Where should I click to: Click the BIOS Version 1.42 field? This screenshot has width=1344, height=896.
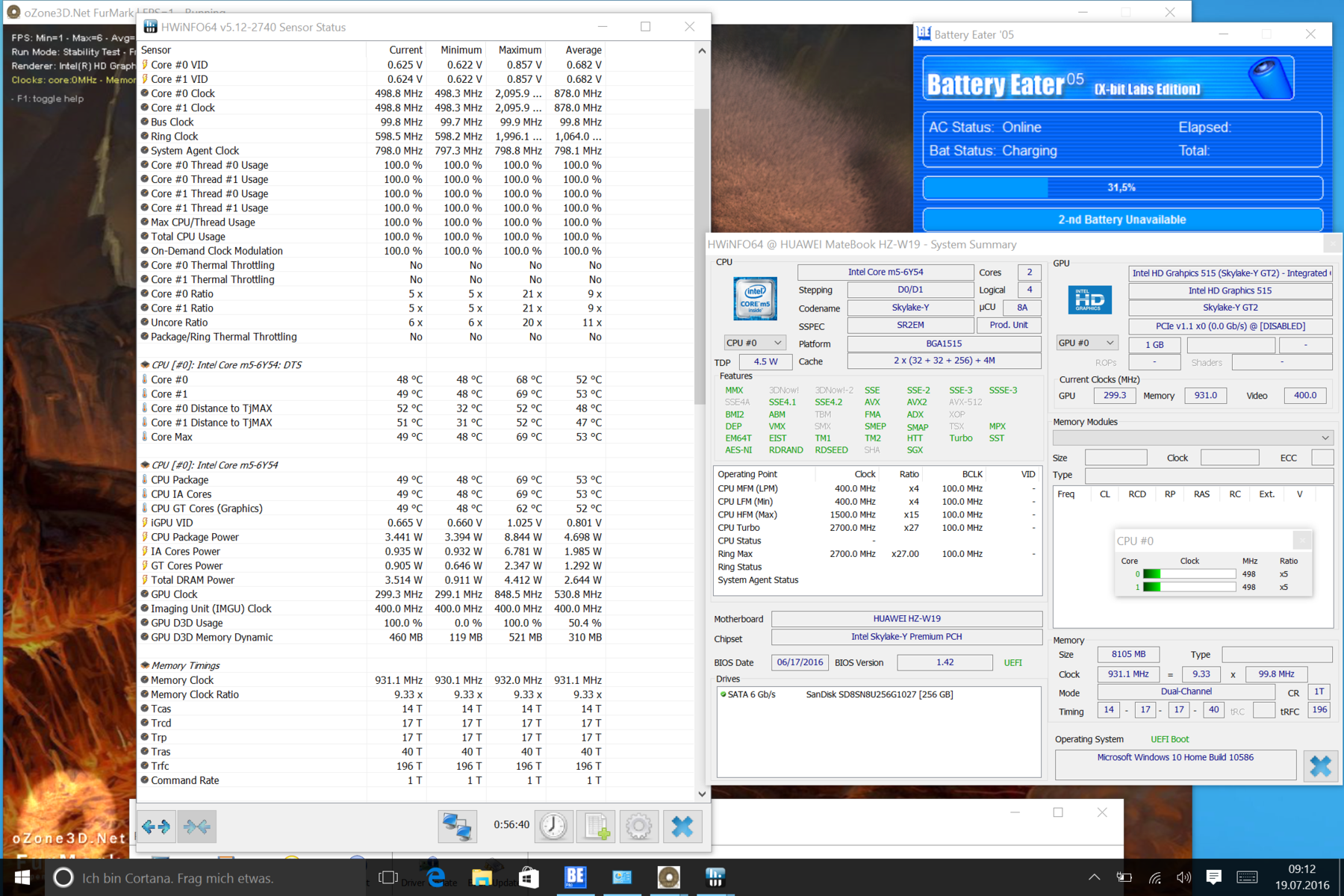[945, 662]
